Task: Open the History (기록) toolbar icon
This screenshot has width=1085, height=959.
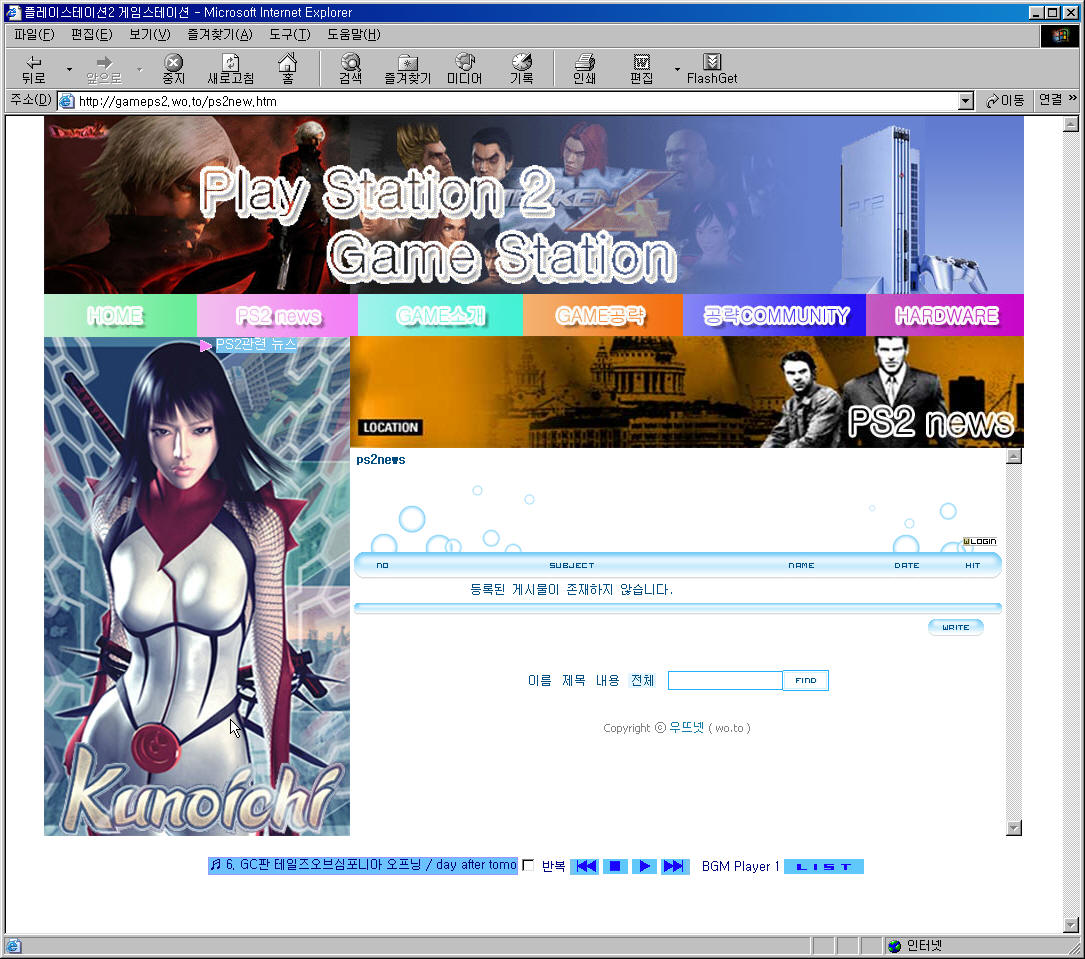Action: click(x=521, y=68)
